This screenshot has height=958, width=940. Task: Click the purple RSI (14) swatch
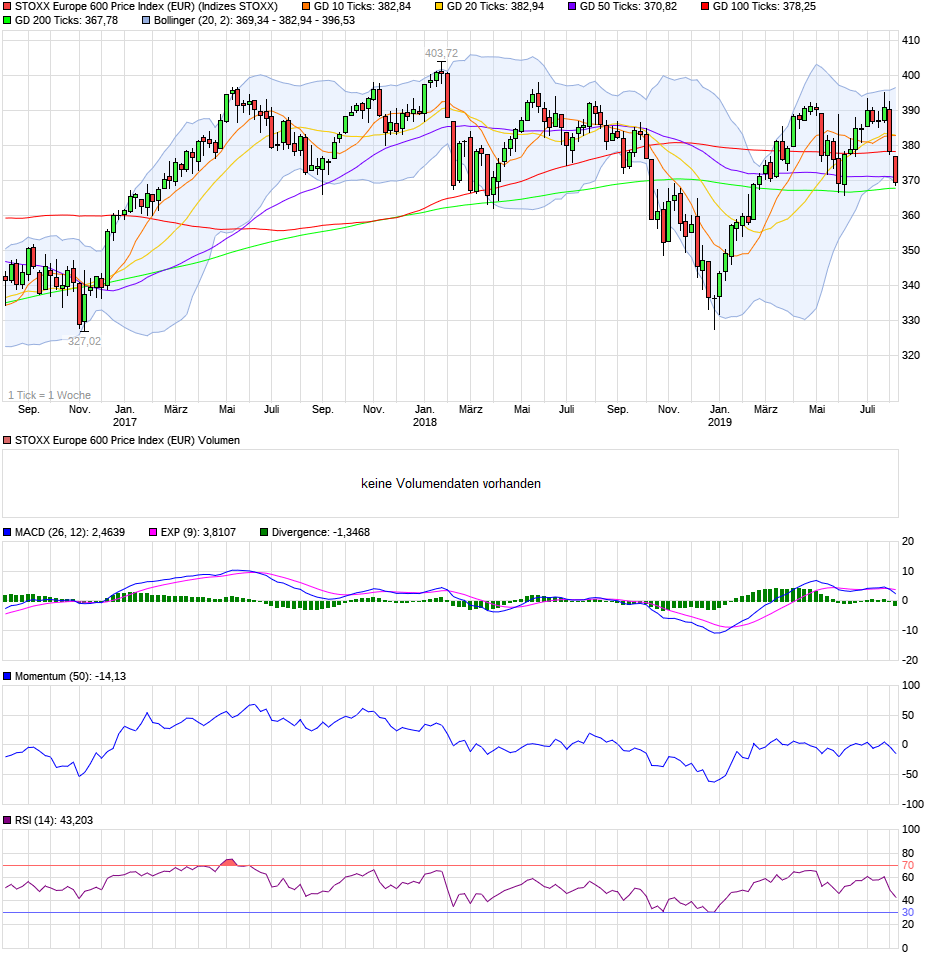pos(7,821)
